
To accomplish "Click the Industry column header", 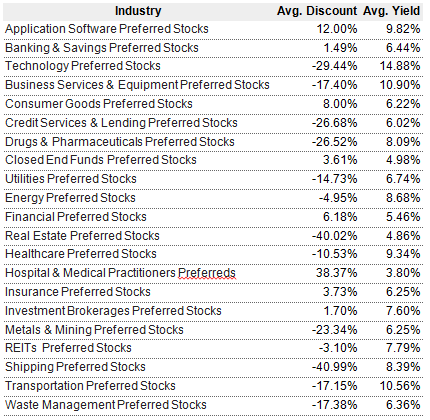I will (138, 11).
